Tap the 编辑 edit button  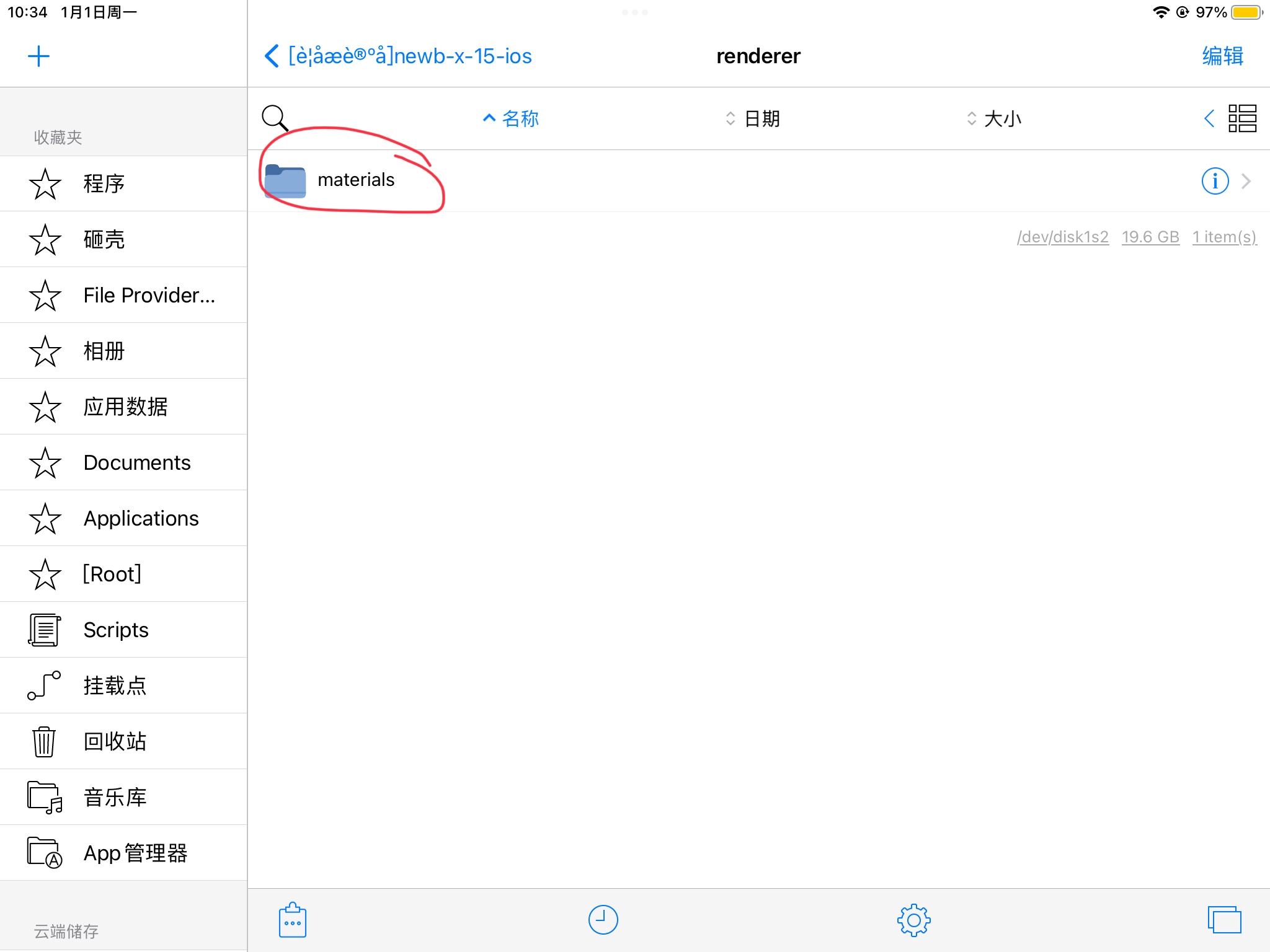1223,56
